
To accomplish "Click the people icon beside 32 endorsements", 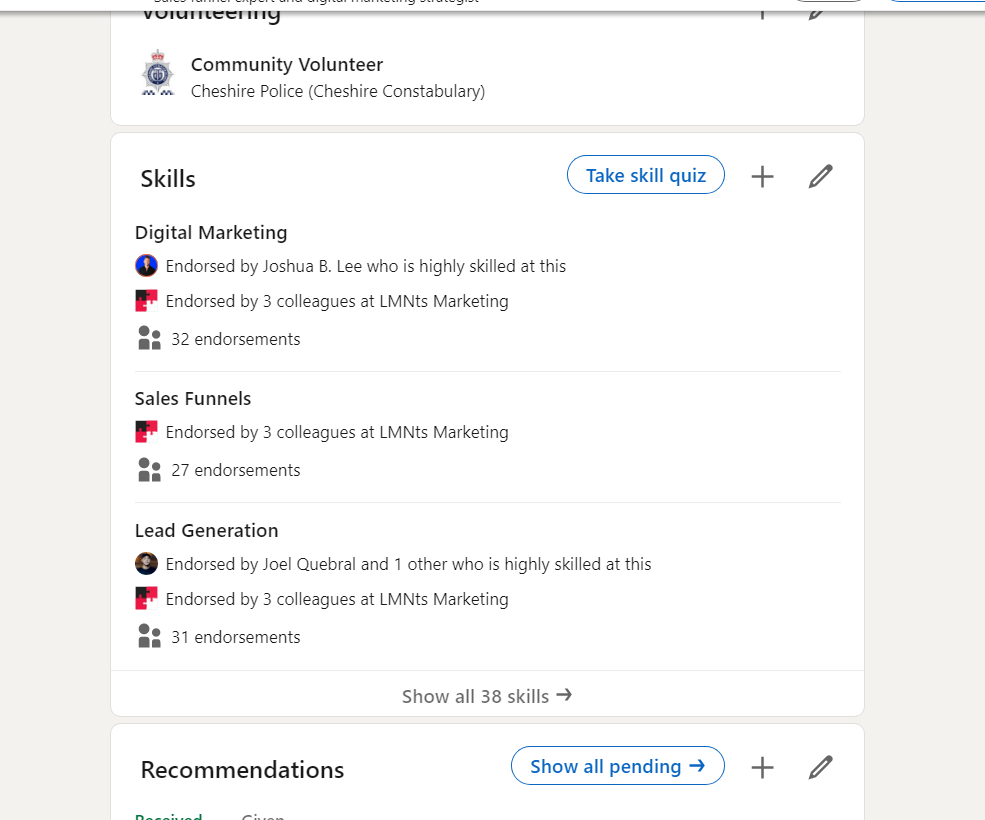I will coord(149,339).
